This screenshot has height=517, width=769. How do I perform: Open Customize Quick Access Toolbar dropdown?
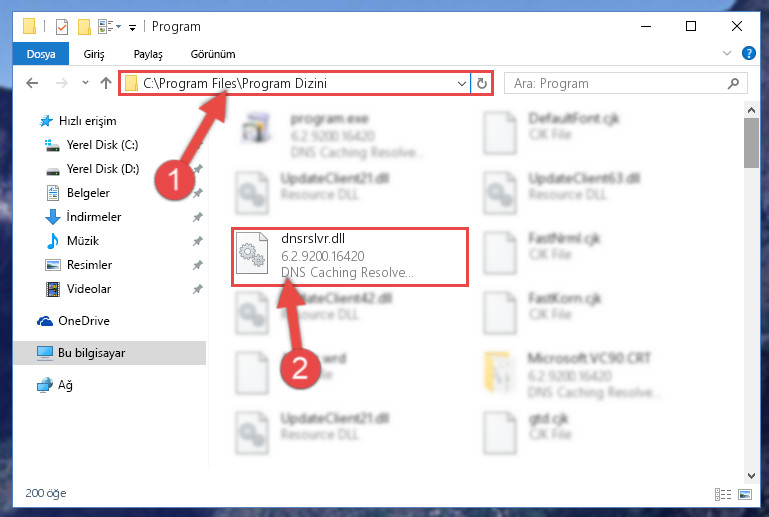(x=132, y=27)
